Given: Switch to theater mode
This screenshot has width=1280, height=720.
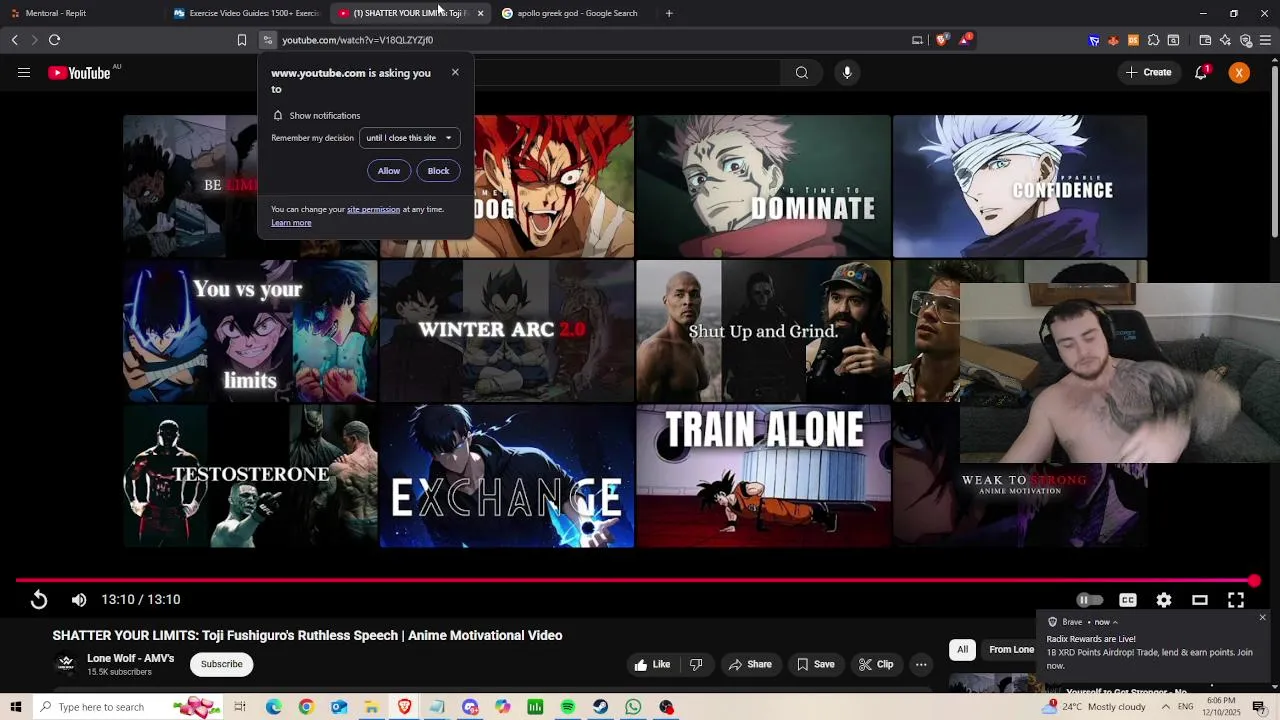Looking at the screenshot, I should (x=1200, y=600).
